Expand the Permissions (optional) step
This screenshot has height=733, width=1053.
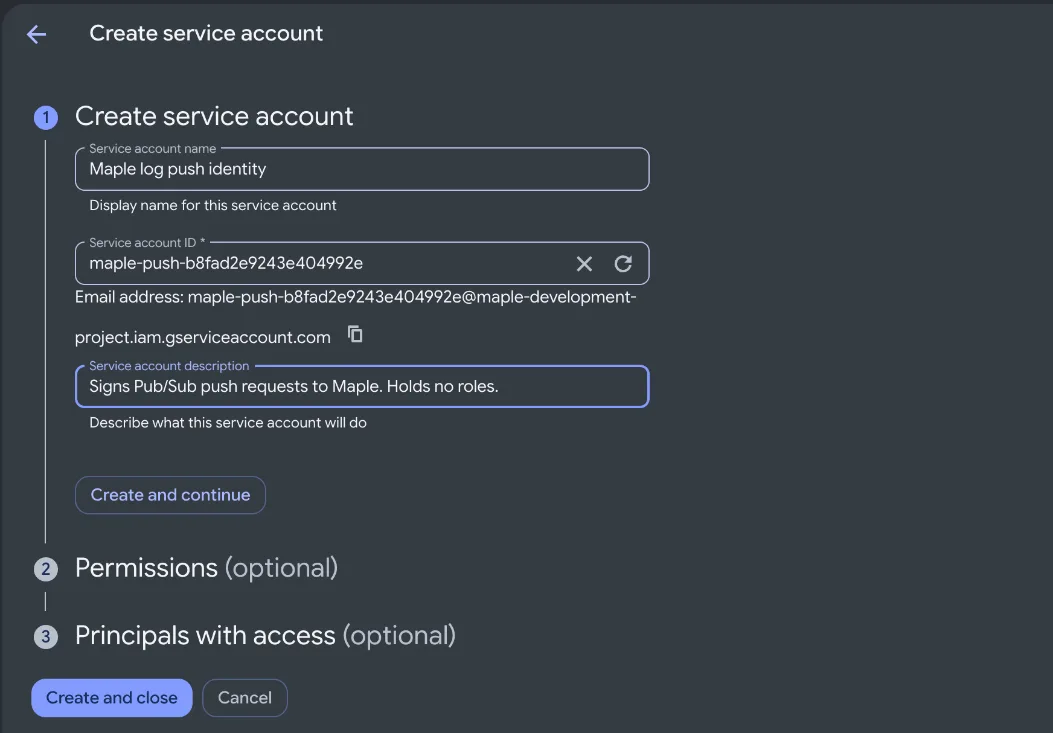[206, 568]
